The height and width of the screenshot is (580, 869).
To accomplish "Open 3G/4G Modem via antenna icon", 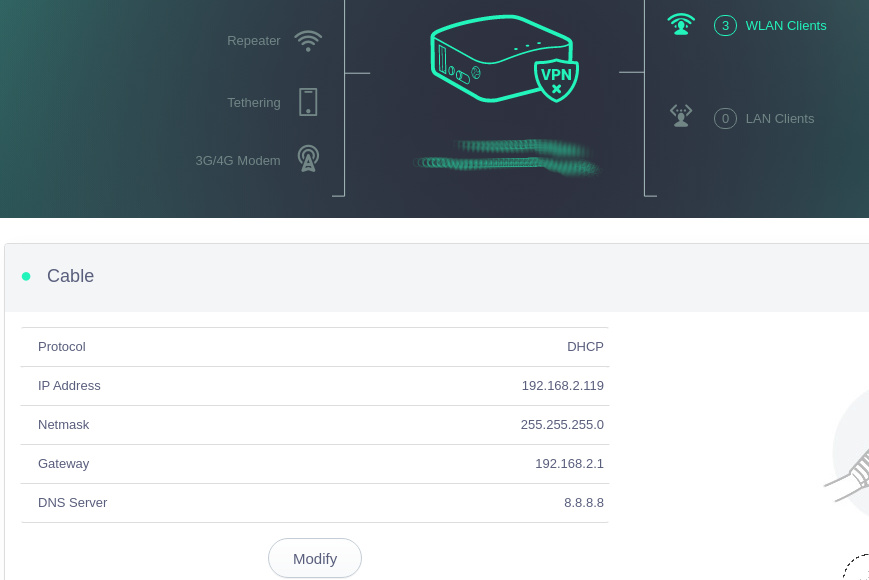I will [308, 158].
